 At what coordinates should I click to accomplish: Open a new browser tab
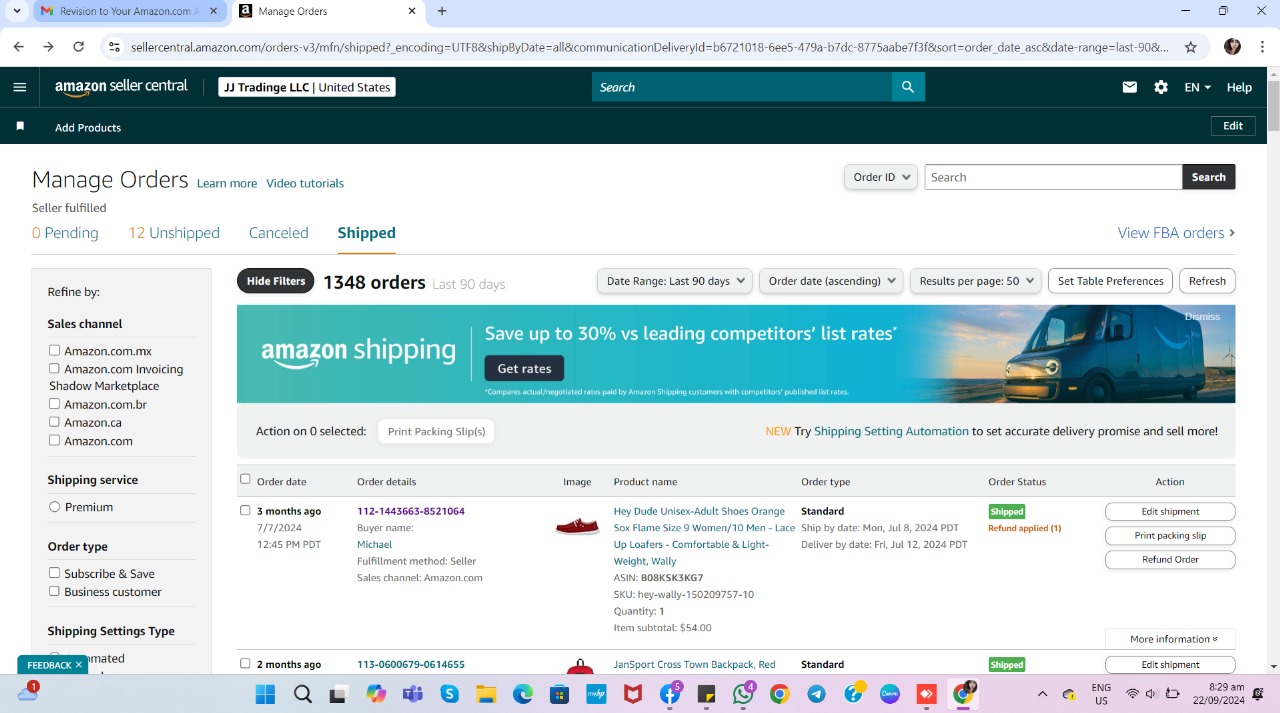(442, 11)
